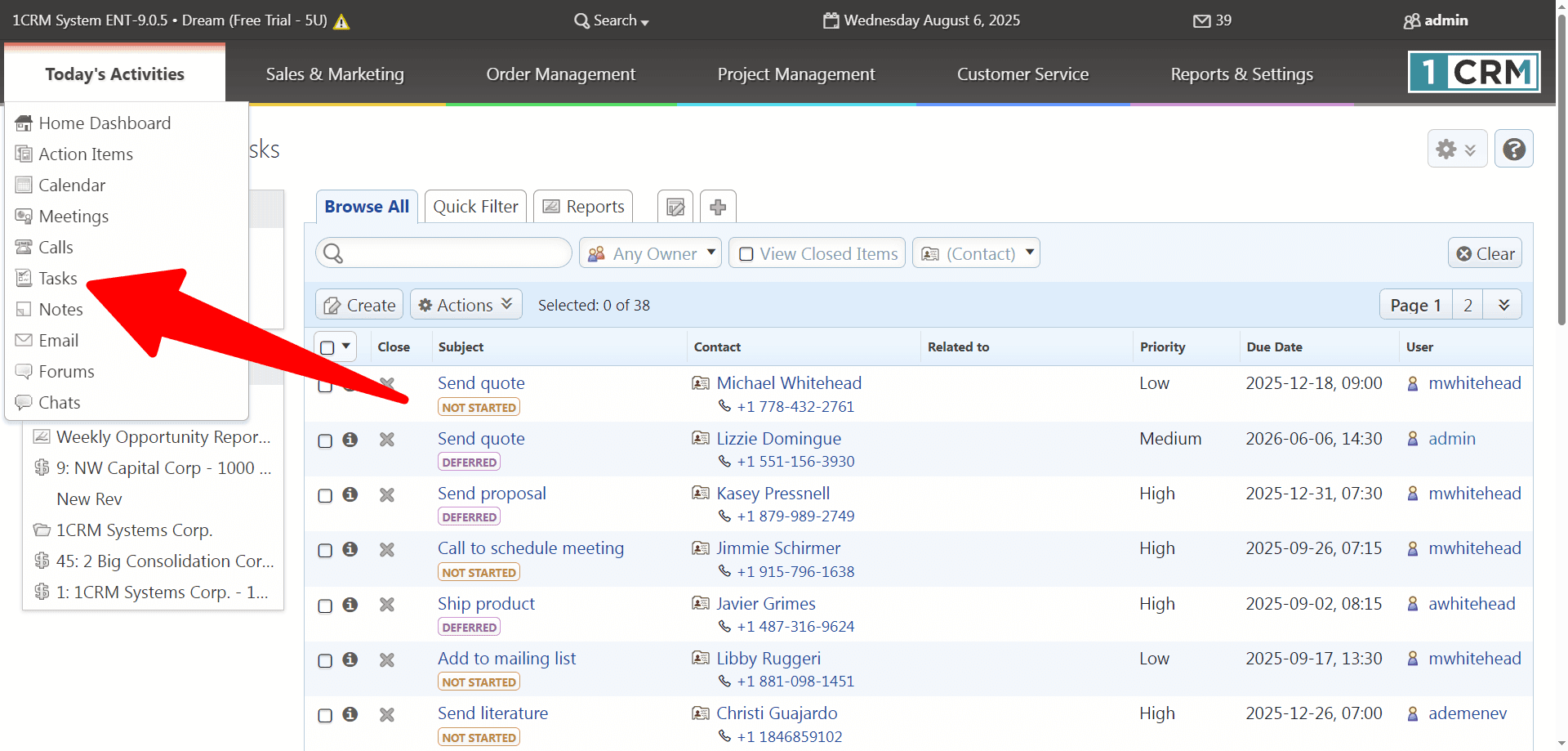This screenshot has height=751, width=1568.
Task: Click the calendar icon beside the date
Action: click(831, 20)
